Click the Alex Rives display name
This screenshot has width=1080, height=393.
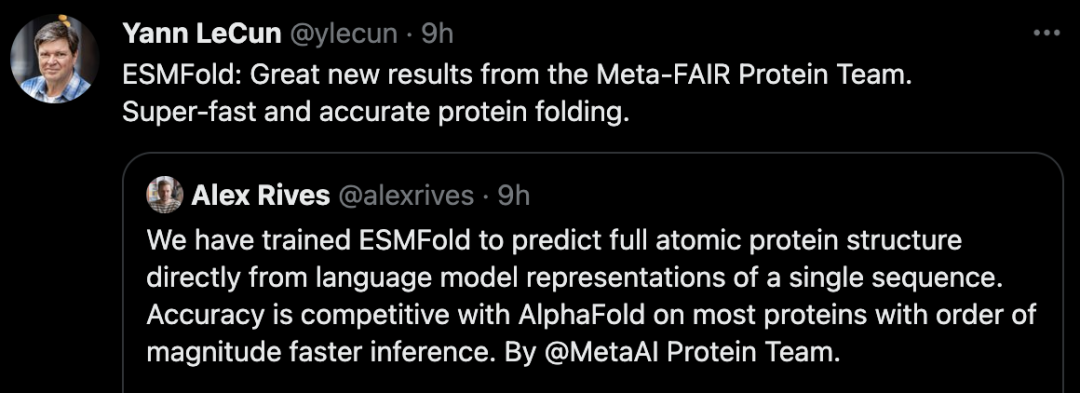coord(260,196)
